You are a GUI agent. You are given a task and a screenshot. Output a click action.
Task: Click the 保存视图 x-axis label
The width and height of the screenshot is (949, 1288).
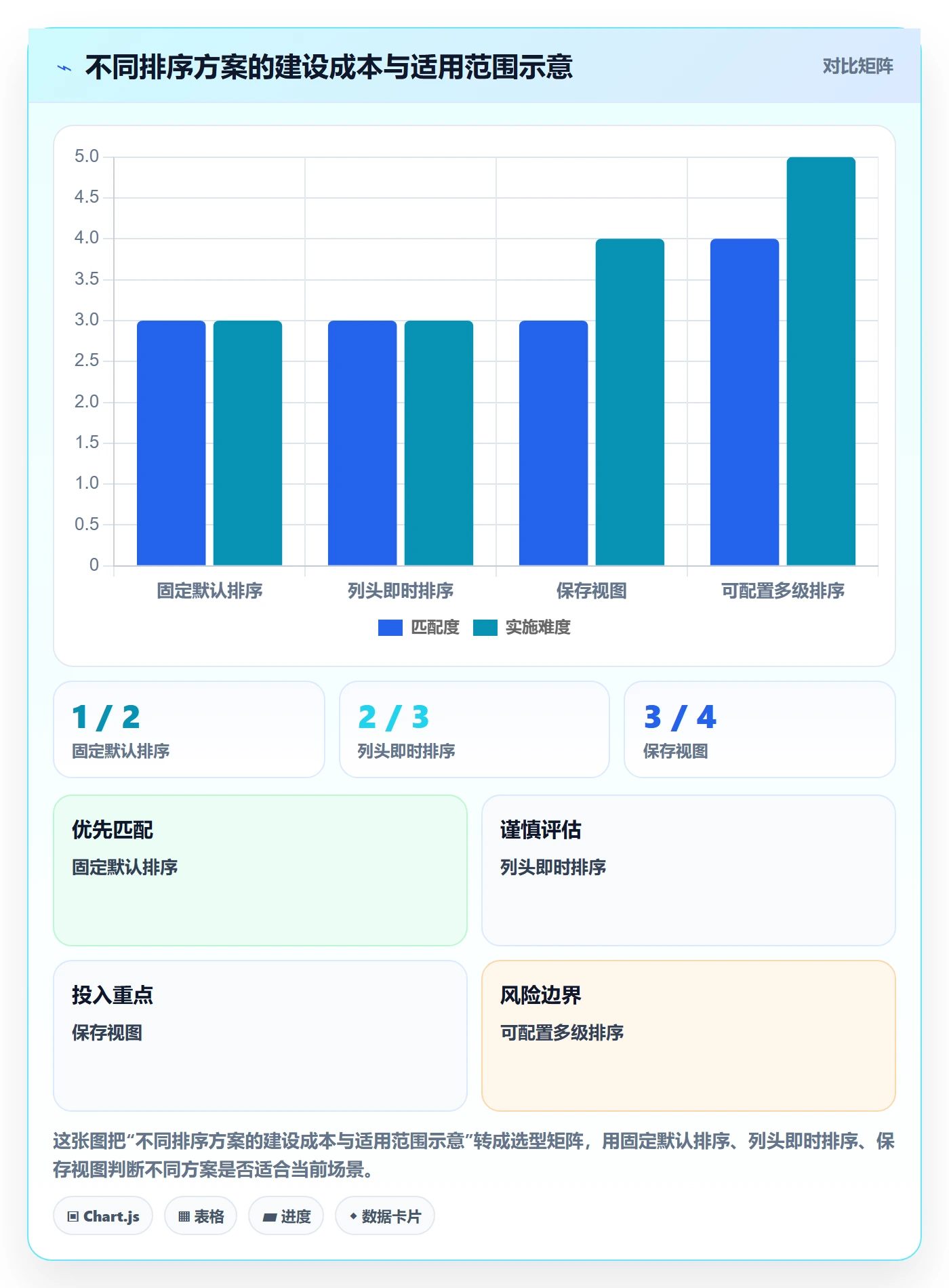[592, 591]
